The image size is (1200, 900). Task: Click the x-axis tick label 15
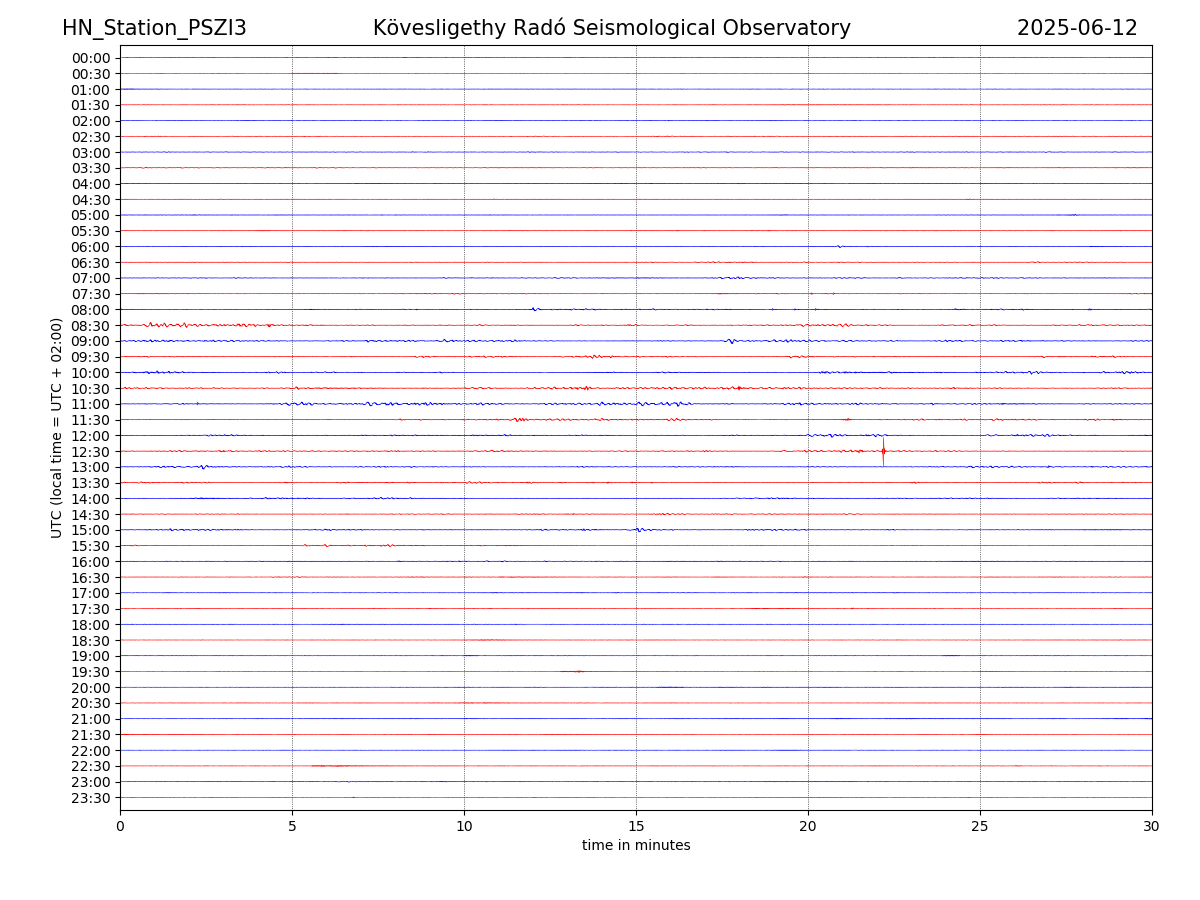(636, 826)
